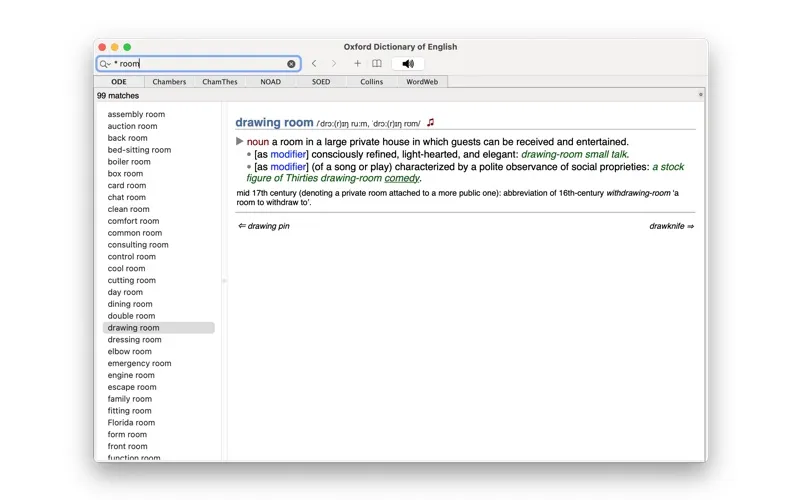Select 'escape room' in the list
Viewport: 800px width, 500px height.
pyautogui.click(x=132, y=387)
